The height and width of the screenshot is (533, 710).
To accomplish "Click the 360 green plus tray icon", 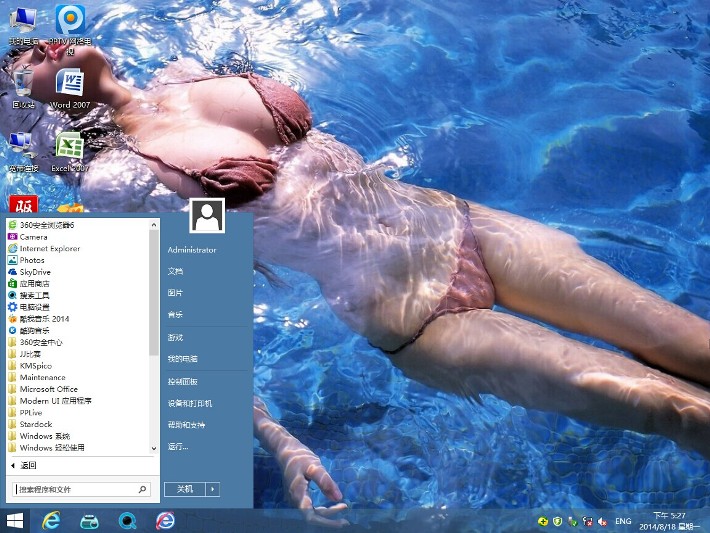I will 542,522.
